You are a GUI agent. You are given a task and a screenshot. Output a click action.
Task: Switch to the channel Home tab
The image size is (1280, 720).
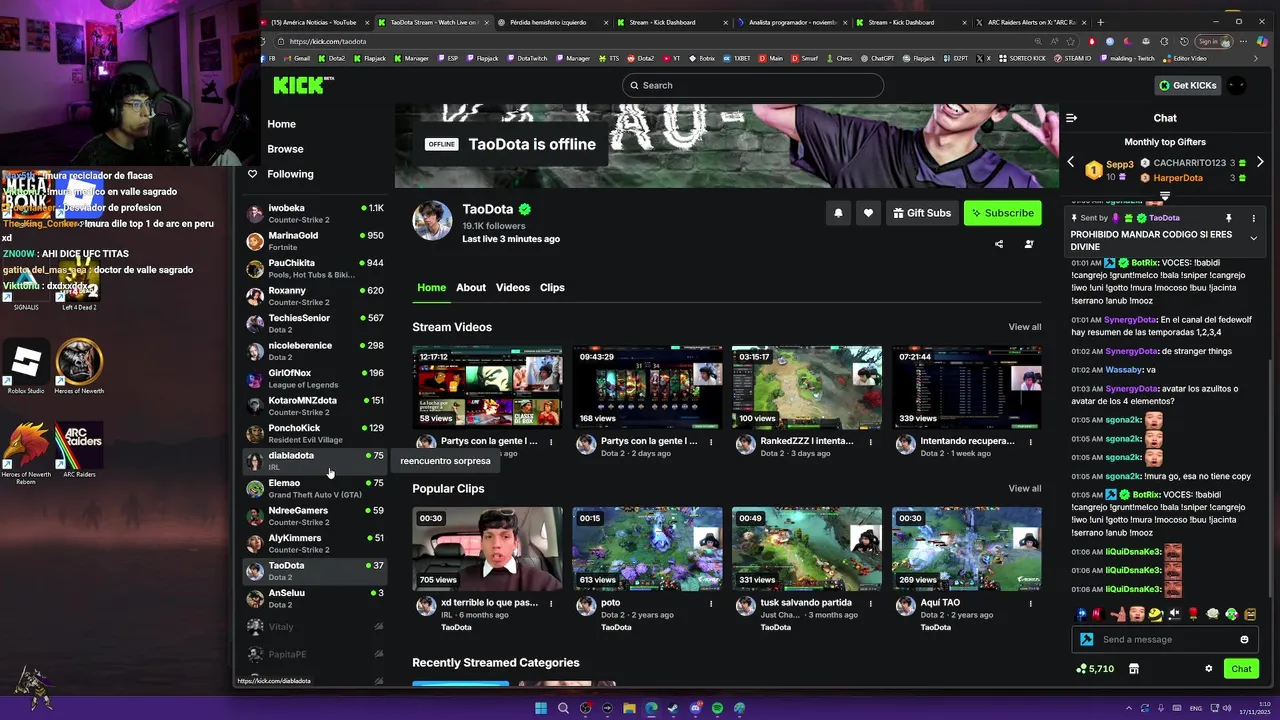click(x=432, y=288)
